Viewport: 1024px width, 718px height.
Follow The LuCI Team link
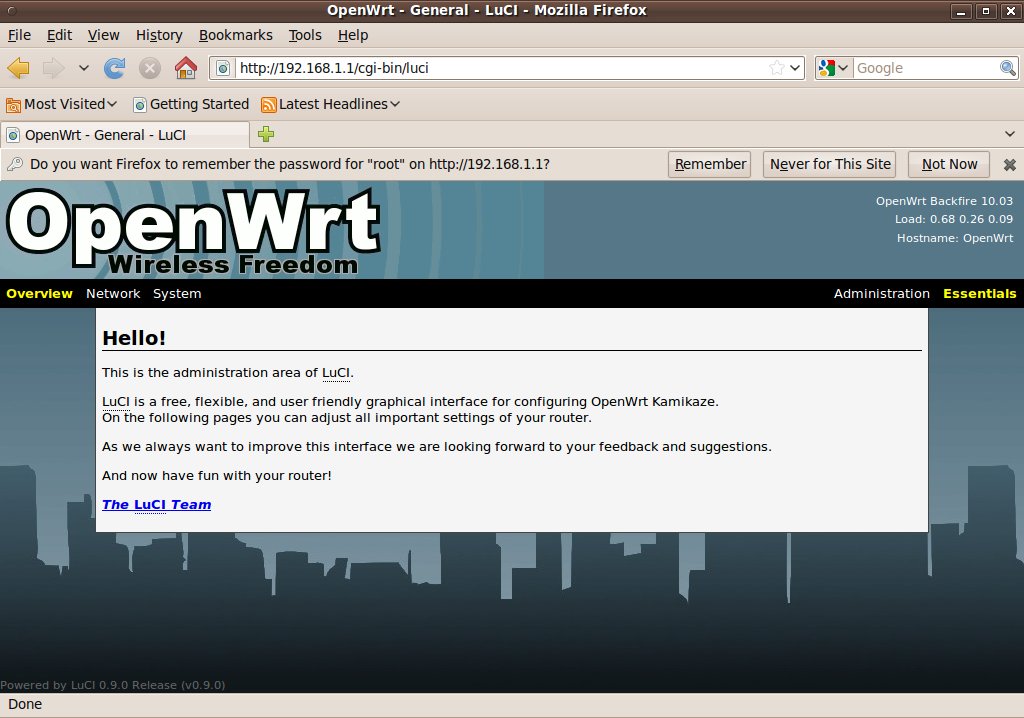(x=156, y=504)
